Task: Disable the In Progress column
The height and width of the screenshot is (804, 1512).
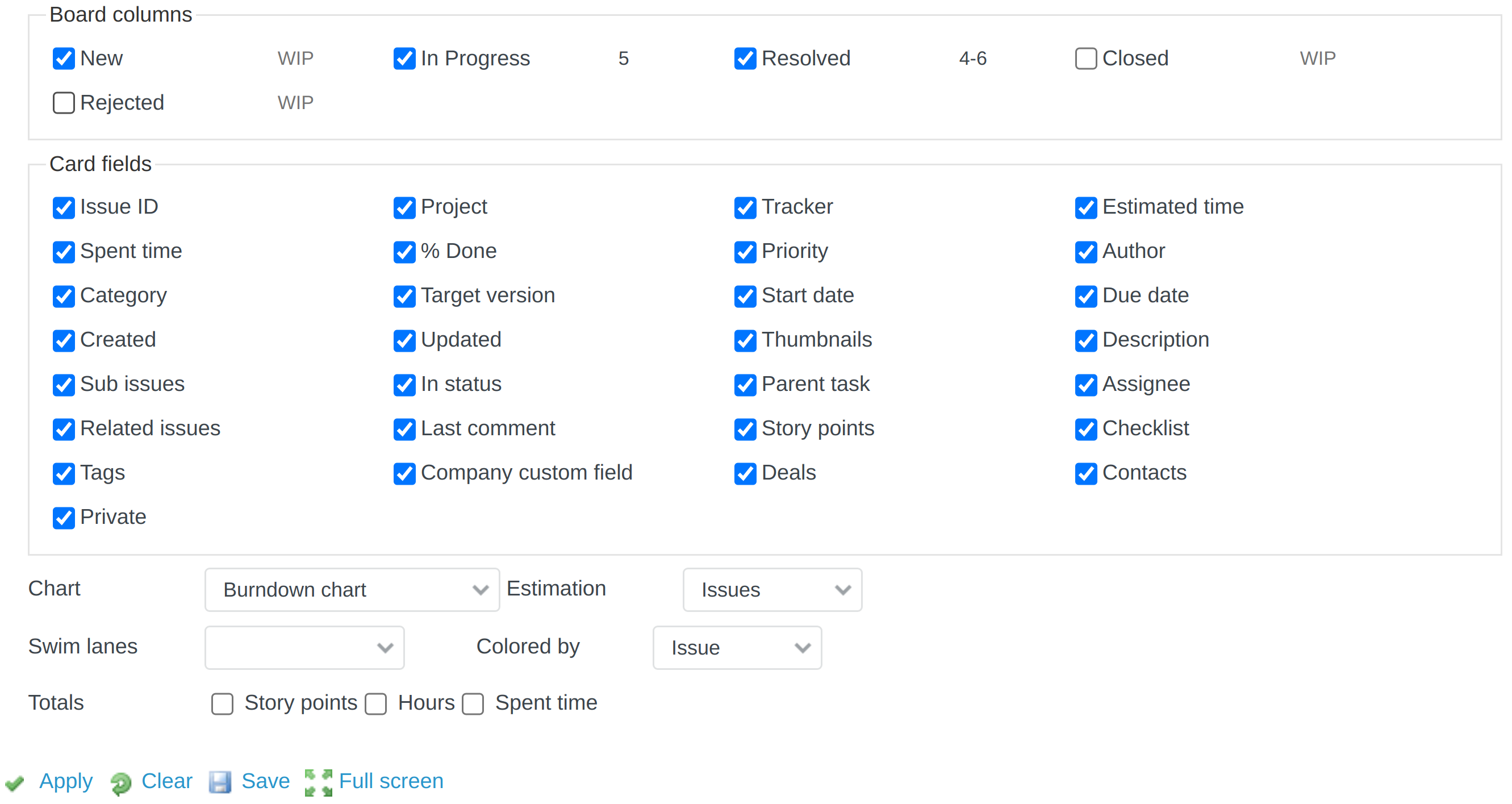Action: click(404, 58)
